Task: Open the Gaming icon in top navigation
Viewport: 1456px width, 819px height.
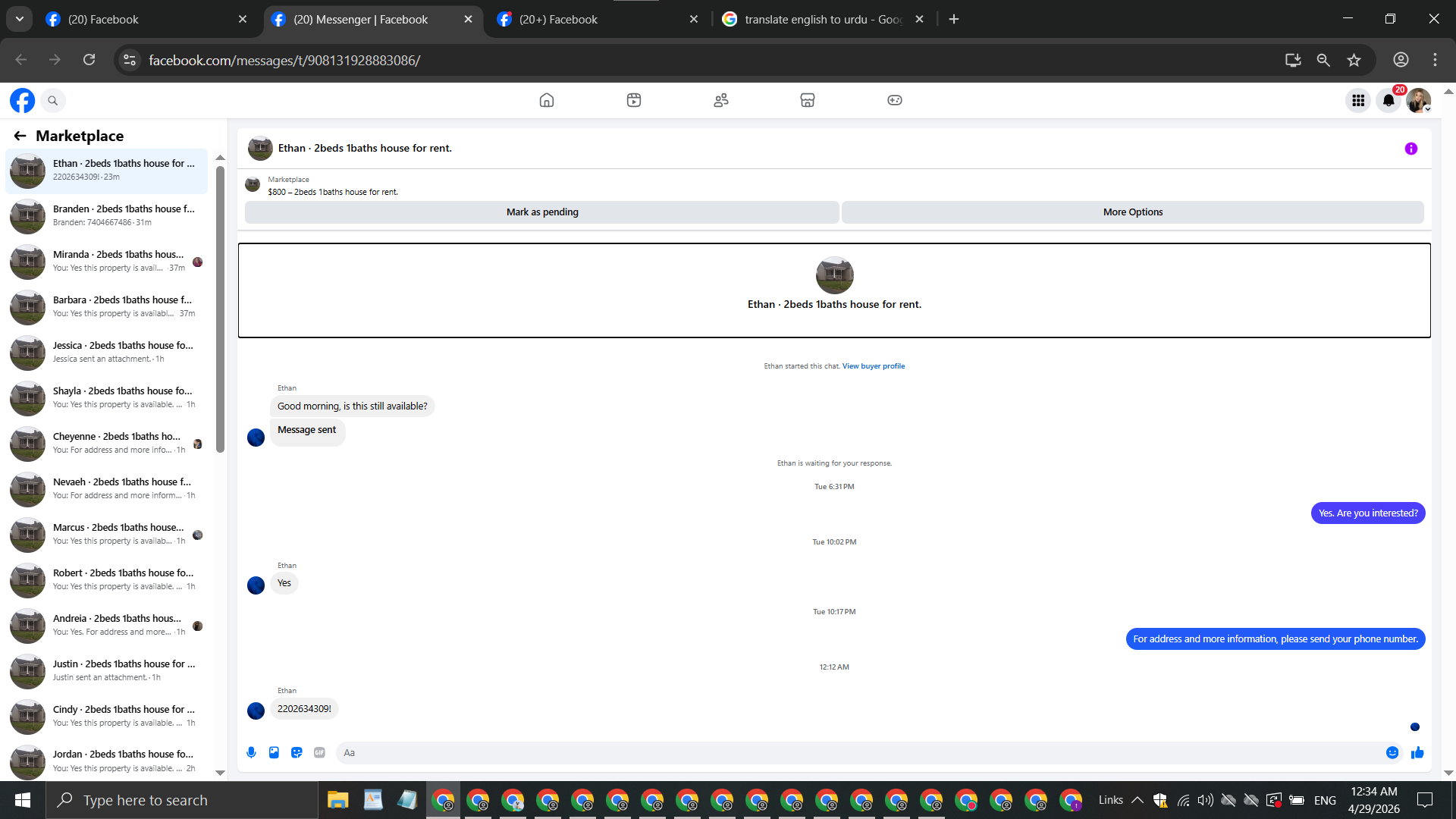Action: tap(895, 100)
